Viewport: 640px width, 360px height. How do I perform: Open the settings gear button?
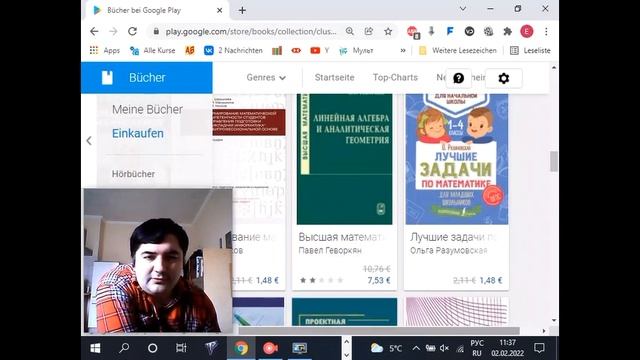pyautogui.click(x=504, y=78)
